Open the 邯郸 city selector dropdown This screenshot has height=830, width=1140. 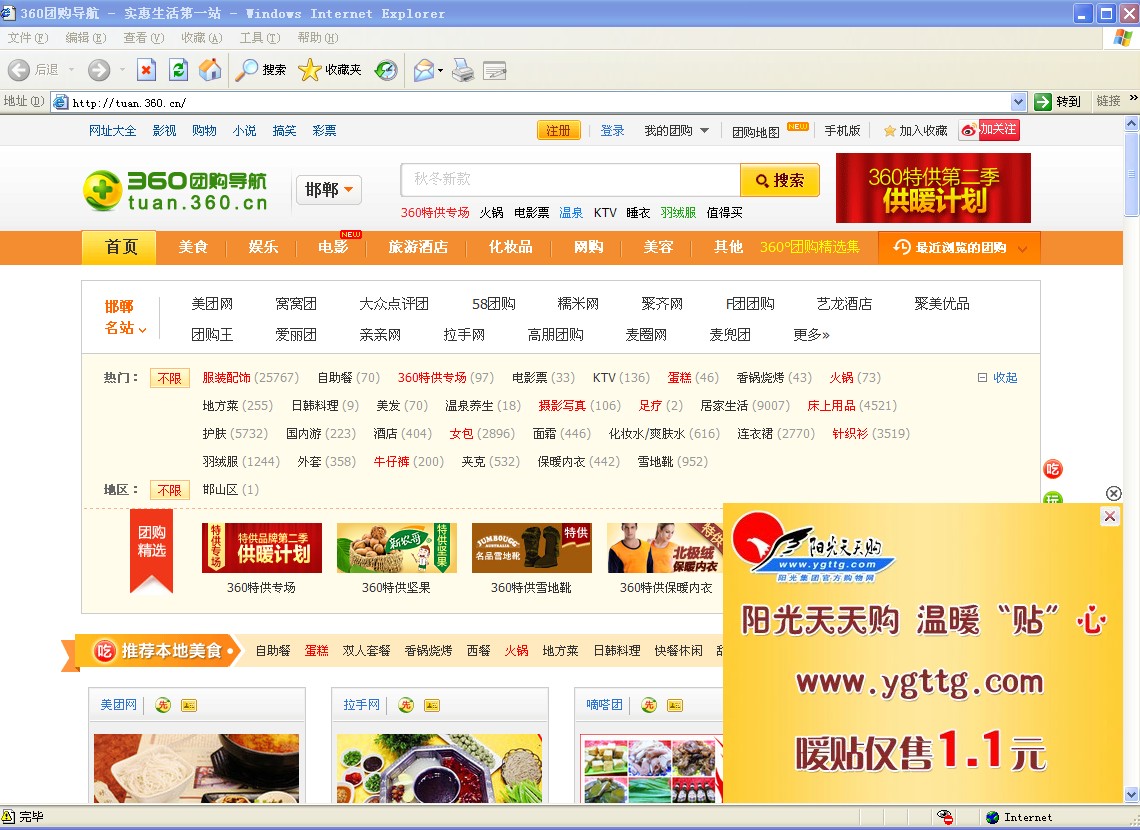(x=329, y=190)
